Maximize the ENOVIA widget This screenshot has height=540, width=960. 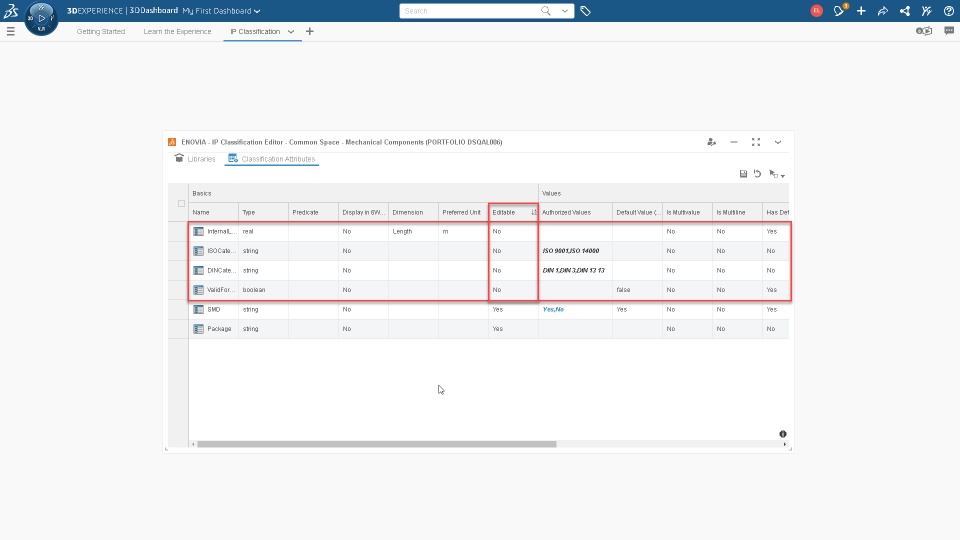(756, 142)
